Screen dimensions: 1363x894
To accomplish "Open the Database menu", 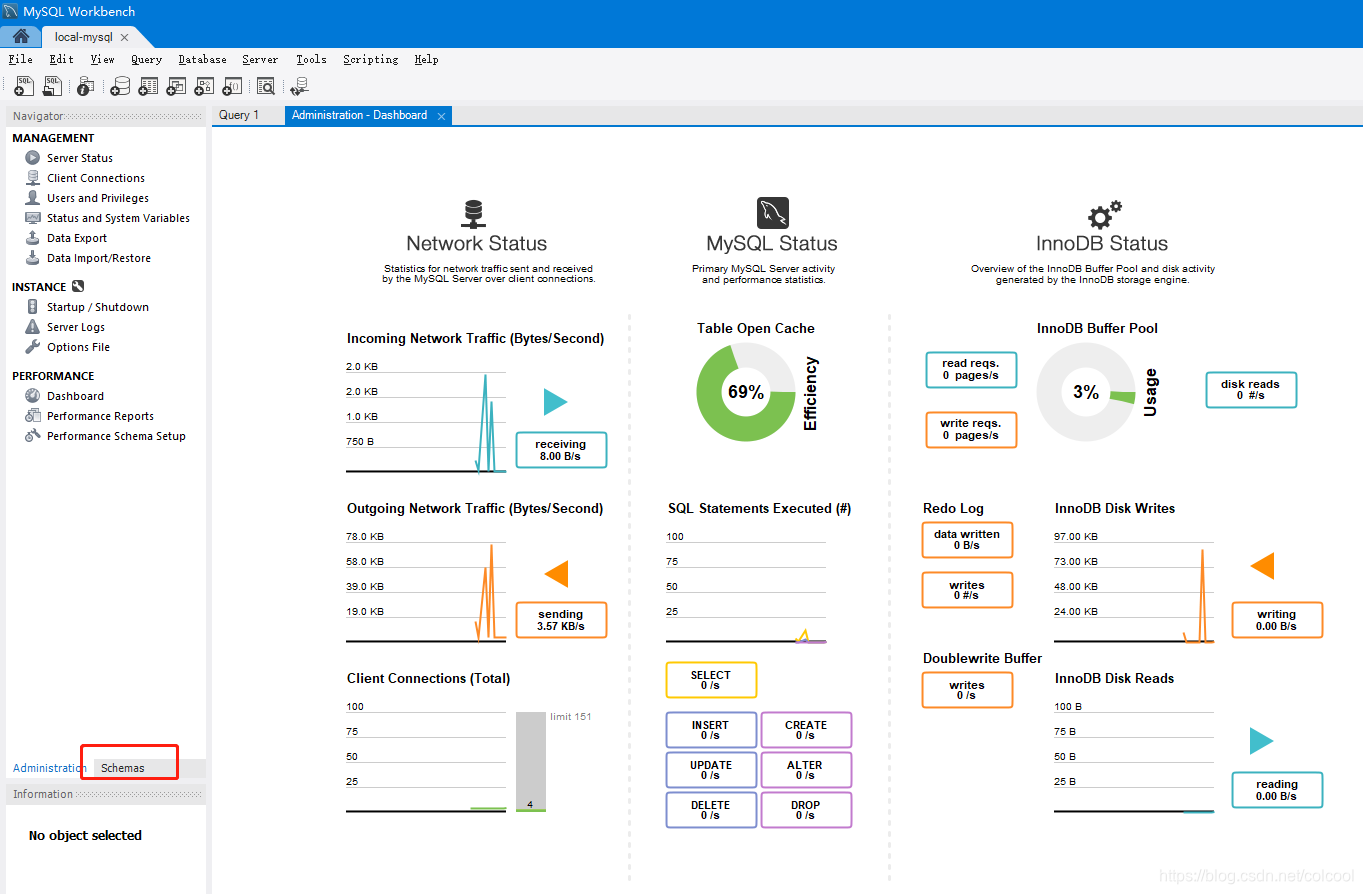I will point(202,59).
